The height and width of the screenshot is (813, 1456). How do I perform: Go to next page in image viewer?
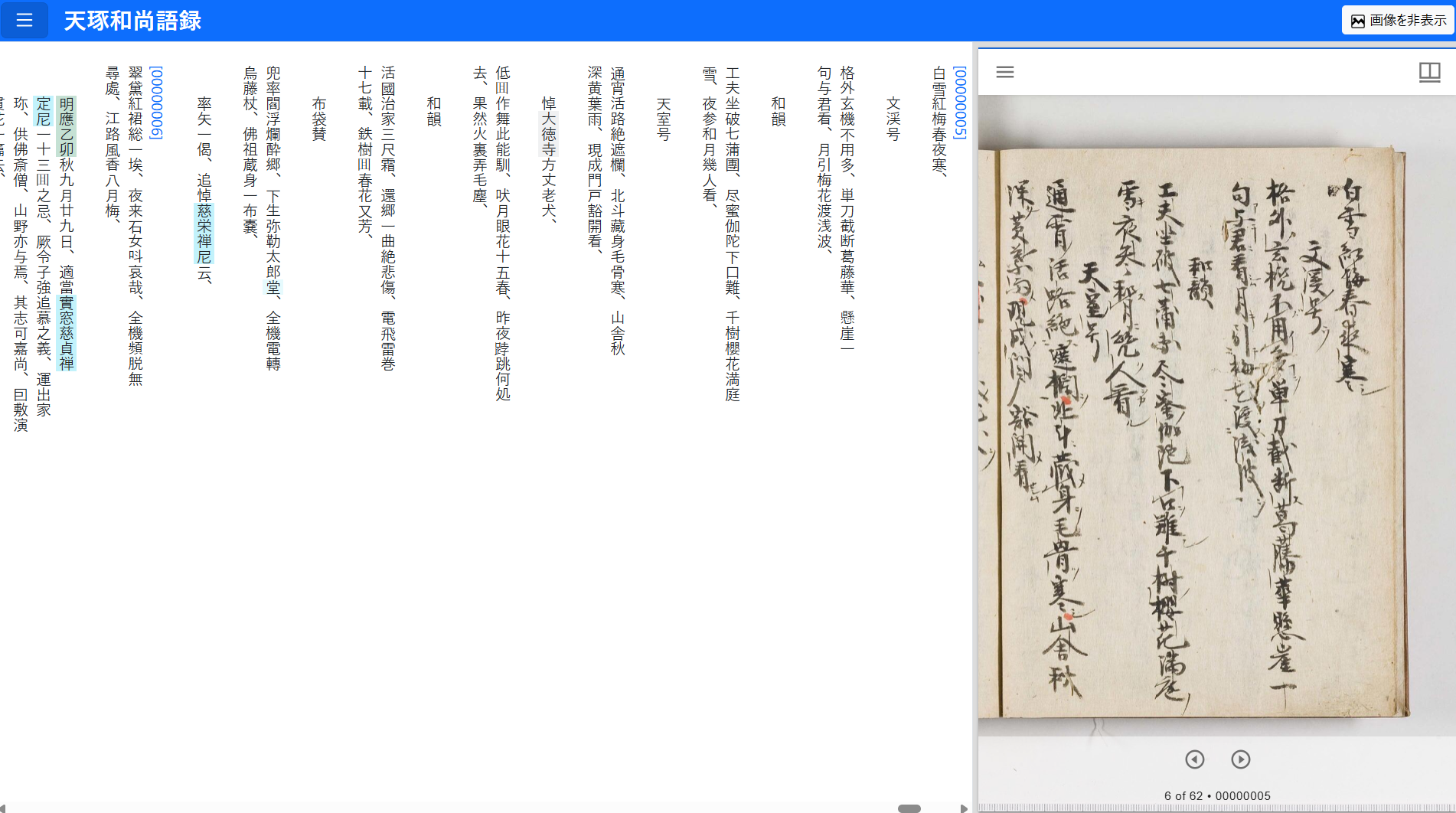click(x=1241, y=759)
